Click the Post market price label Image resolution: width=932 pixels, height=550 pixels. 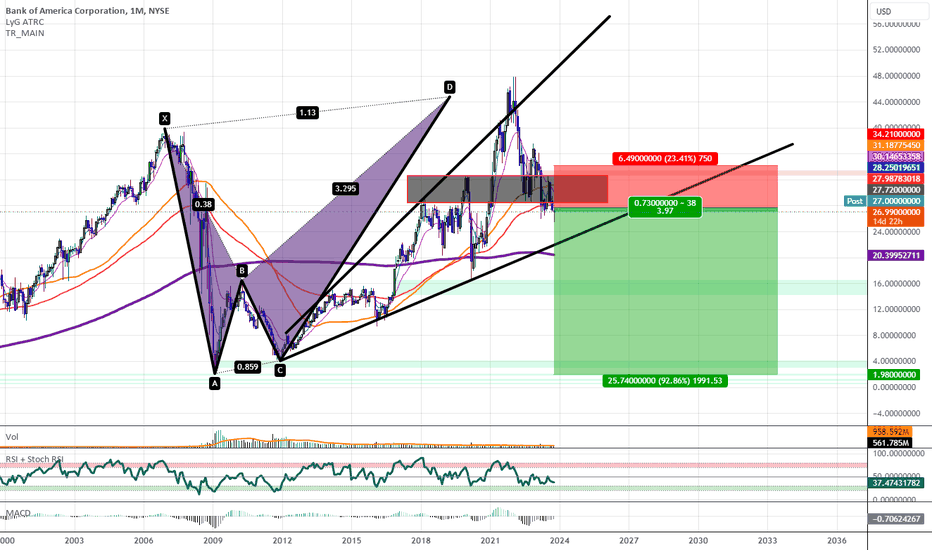[855, 201]
